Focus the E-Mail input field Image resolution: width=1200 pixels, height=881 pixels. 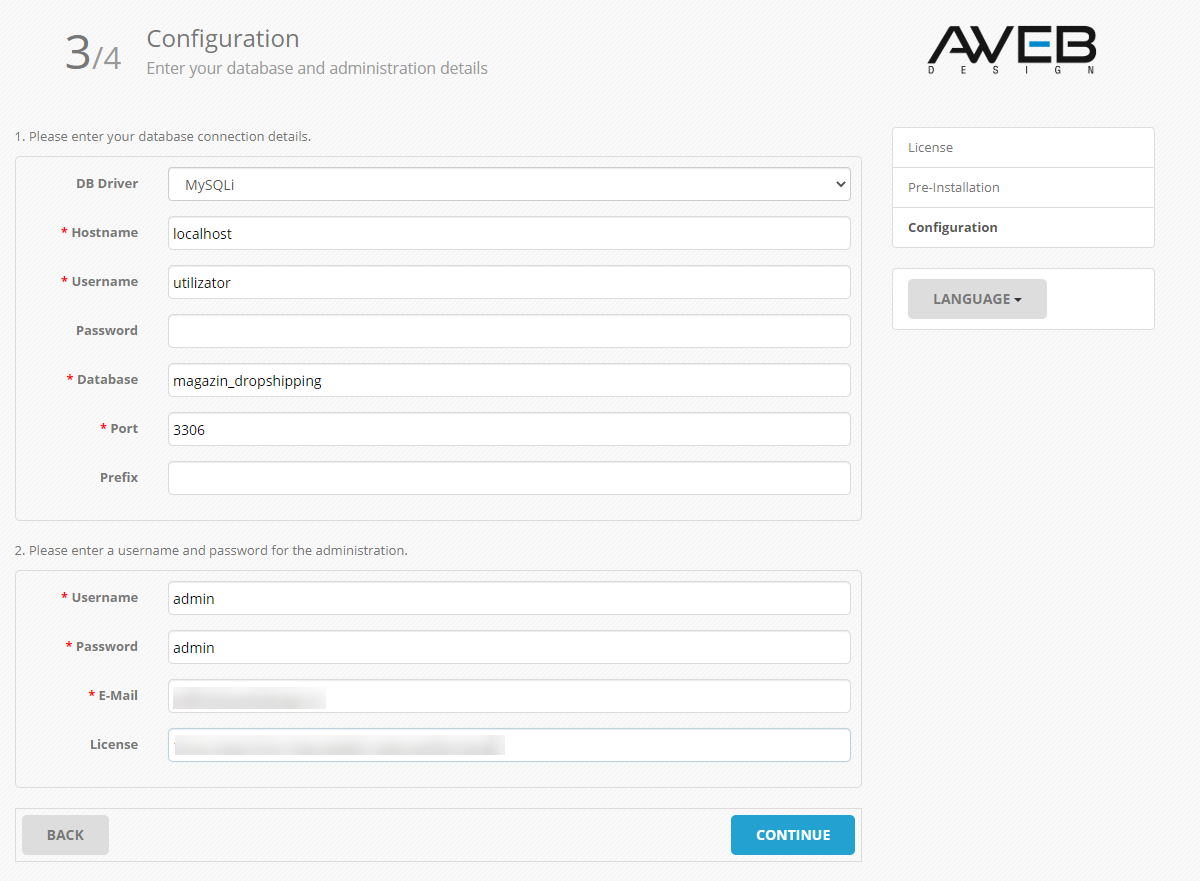click(509, 696)
